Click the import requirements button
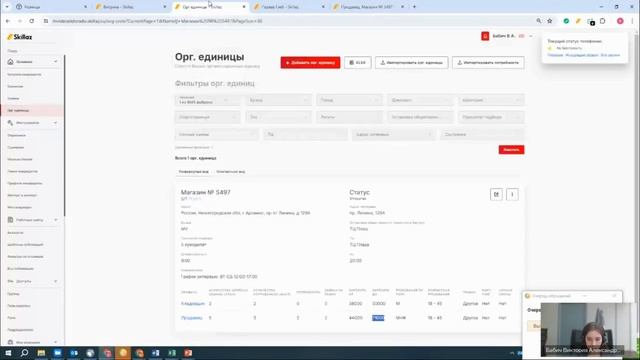This screenshot has width=640, height=360. tap(488, 62)
